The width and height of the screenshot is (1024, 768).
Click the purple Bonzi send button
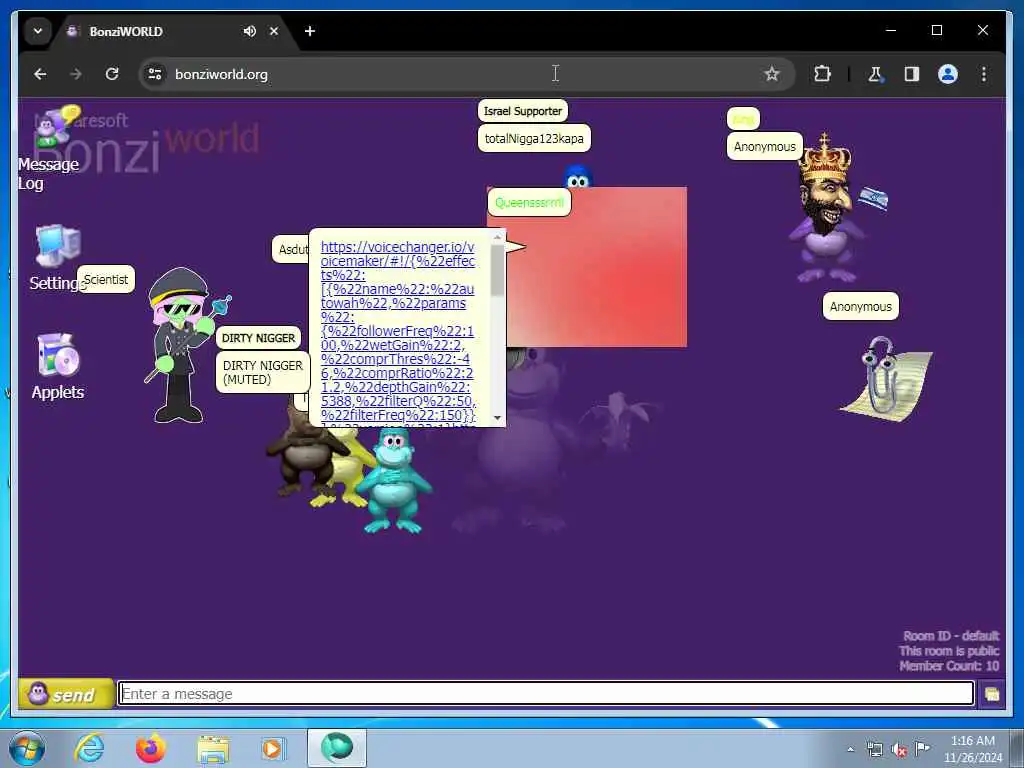(65, 694)
